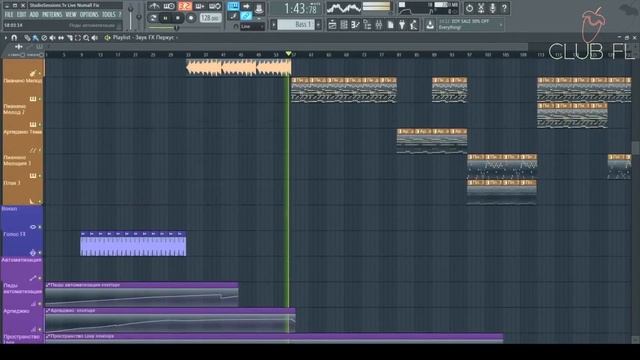Click the record button
The image size is (640, 360).
click(x=191, y=18)
